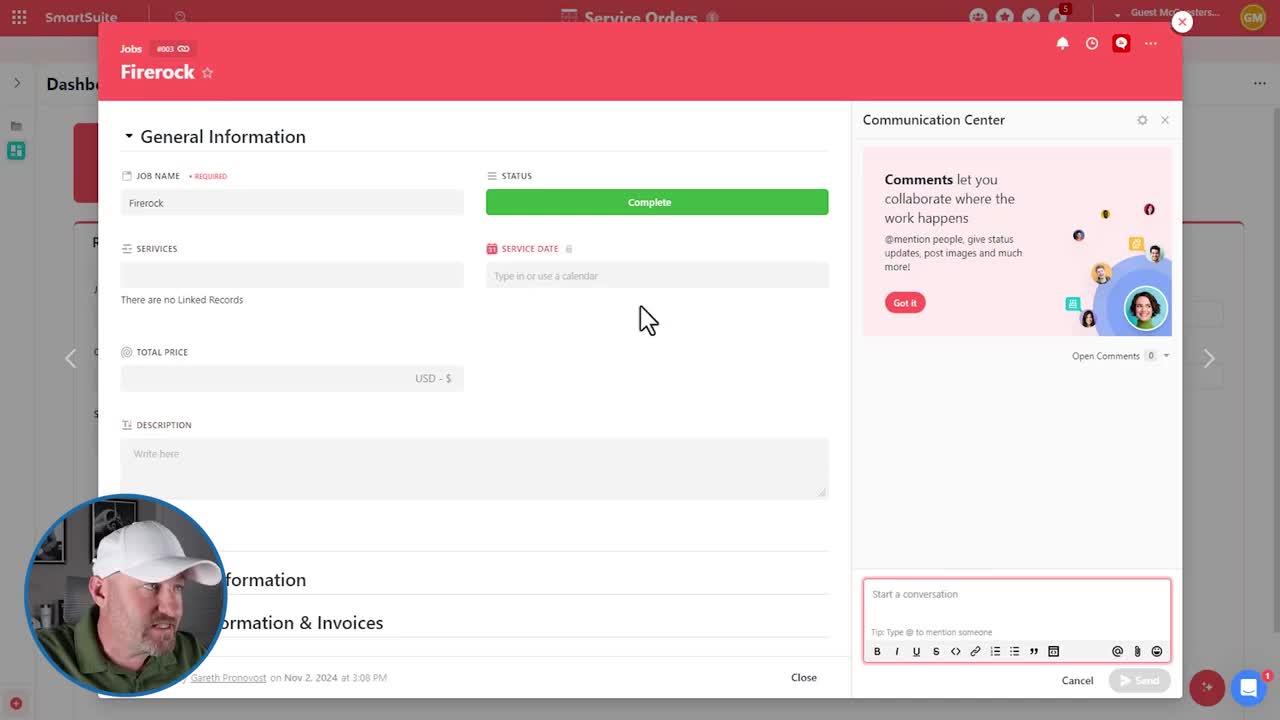
Task: Dismiss the comments tip with Got it
Action: [905, 303]
